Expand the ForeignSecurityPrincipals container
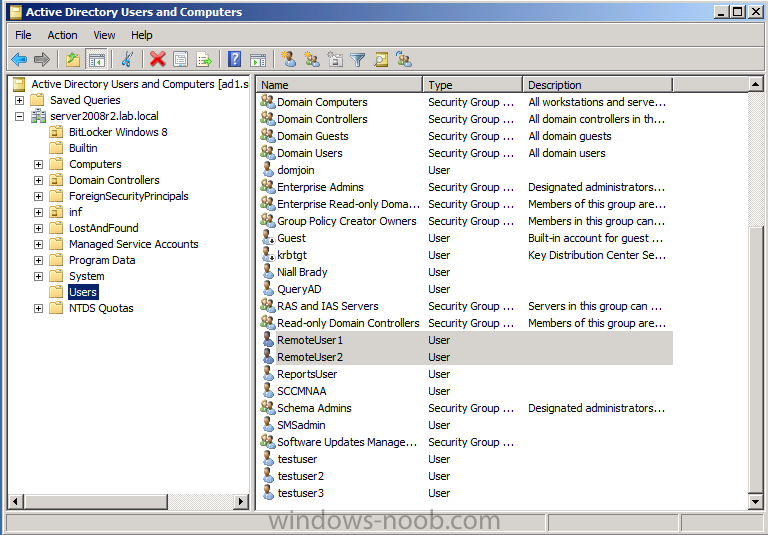This screenshot has width=768, height=535. [38, 196]
